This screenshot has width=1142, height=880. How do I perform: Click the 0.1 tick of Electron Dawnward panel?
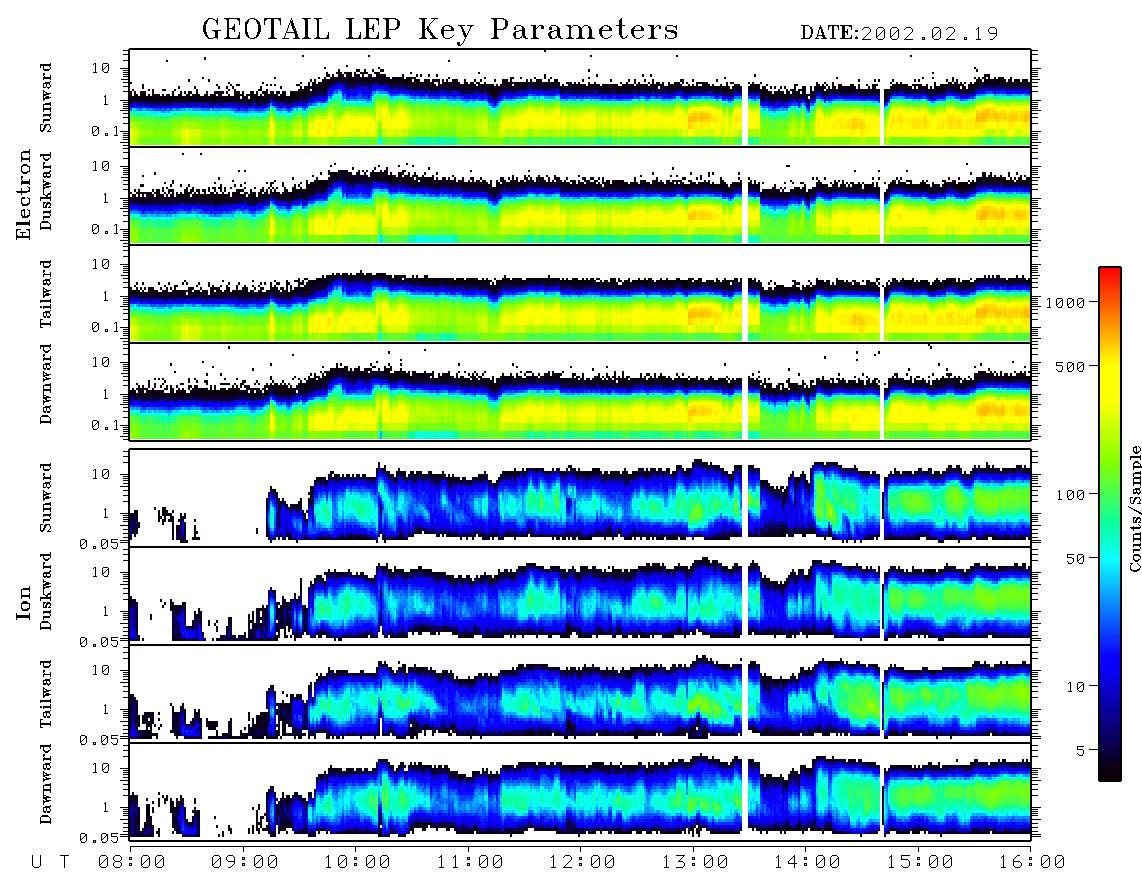(x=106, y=425)
